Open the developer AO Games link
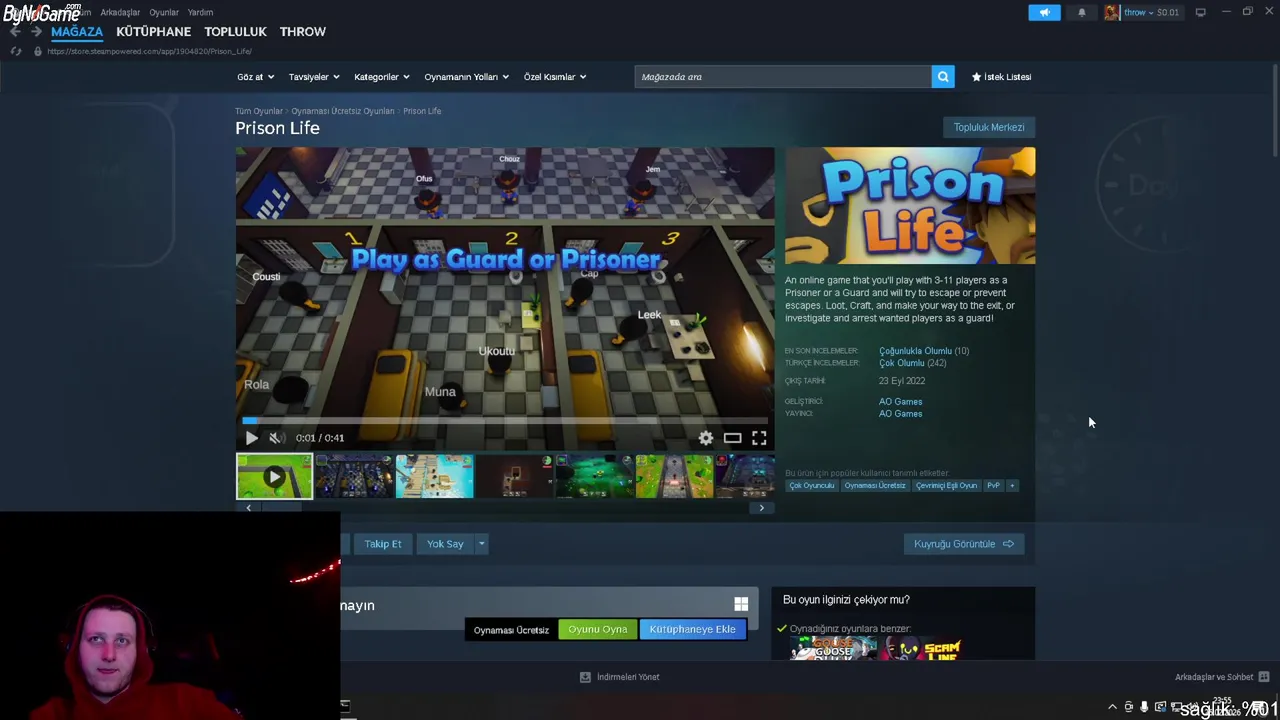The height and width of the screenshot is (720, 1280). (x=900, y=402)
